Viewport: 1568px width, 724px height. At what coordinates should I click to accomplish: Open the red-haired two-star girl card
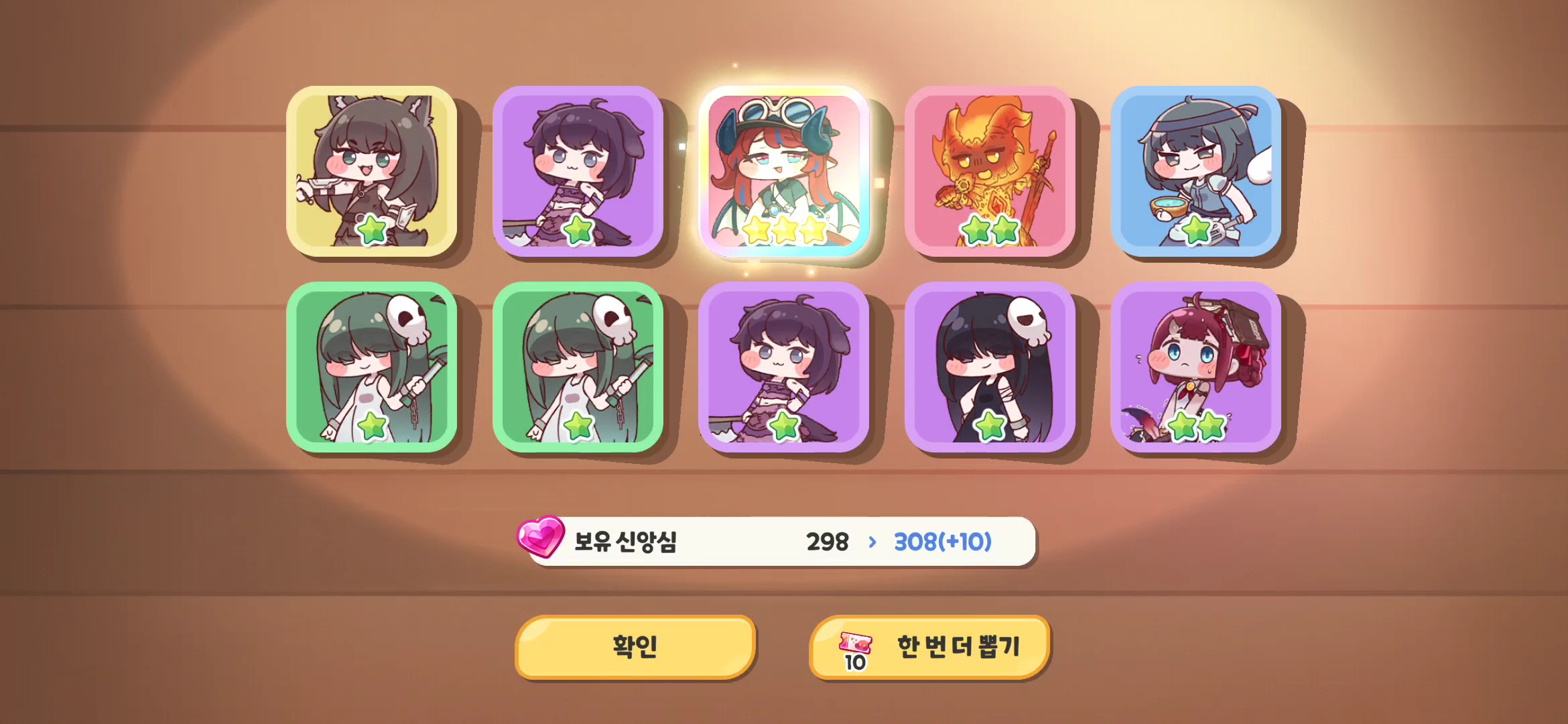(1196, 367)
